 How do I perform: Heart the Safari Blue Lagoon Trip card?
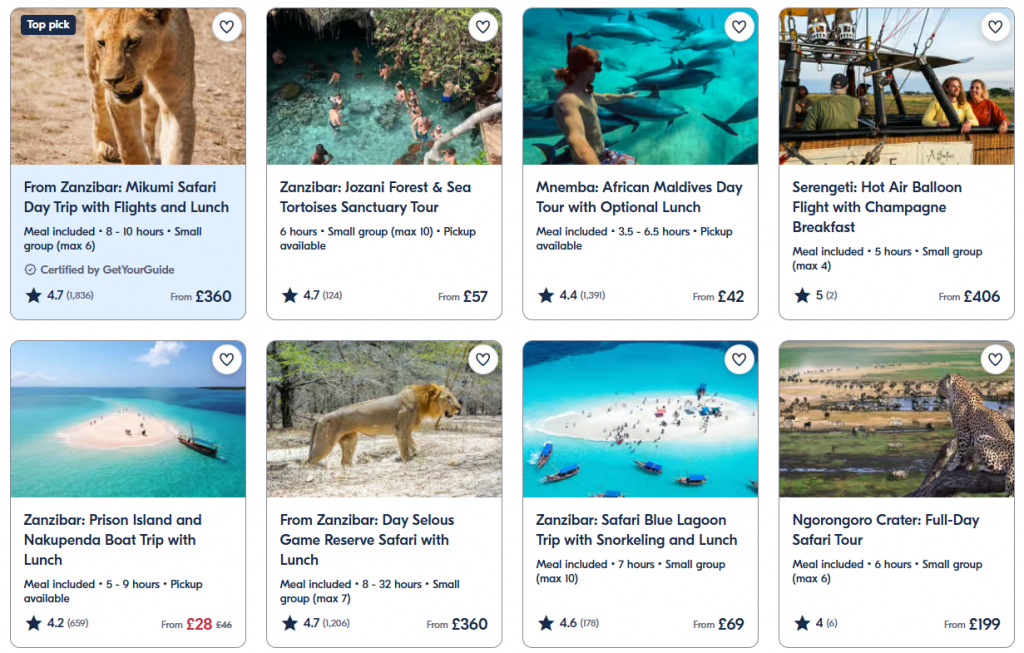click(739, 360)
